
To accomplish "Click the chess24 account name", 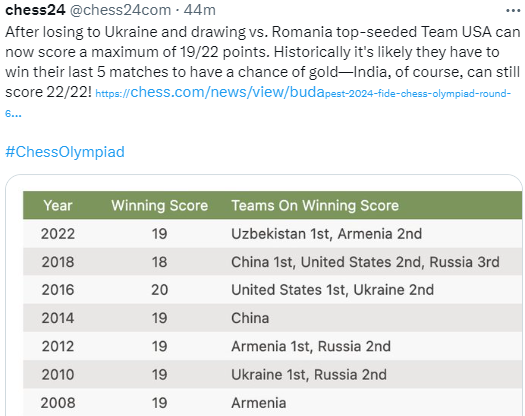I will click(35, 10).
